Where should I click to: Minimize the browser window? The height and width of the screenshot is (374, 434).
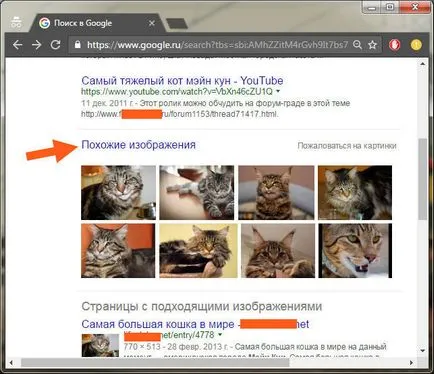click(372, 7)
